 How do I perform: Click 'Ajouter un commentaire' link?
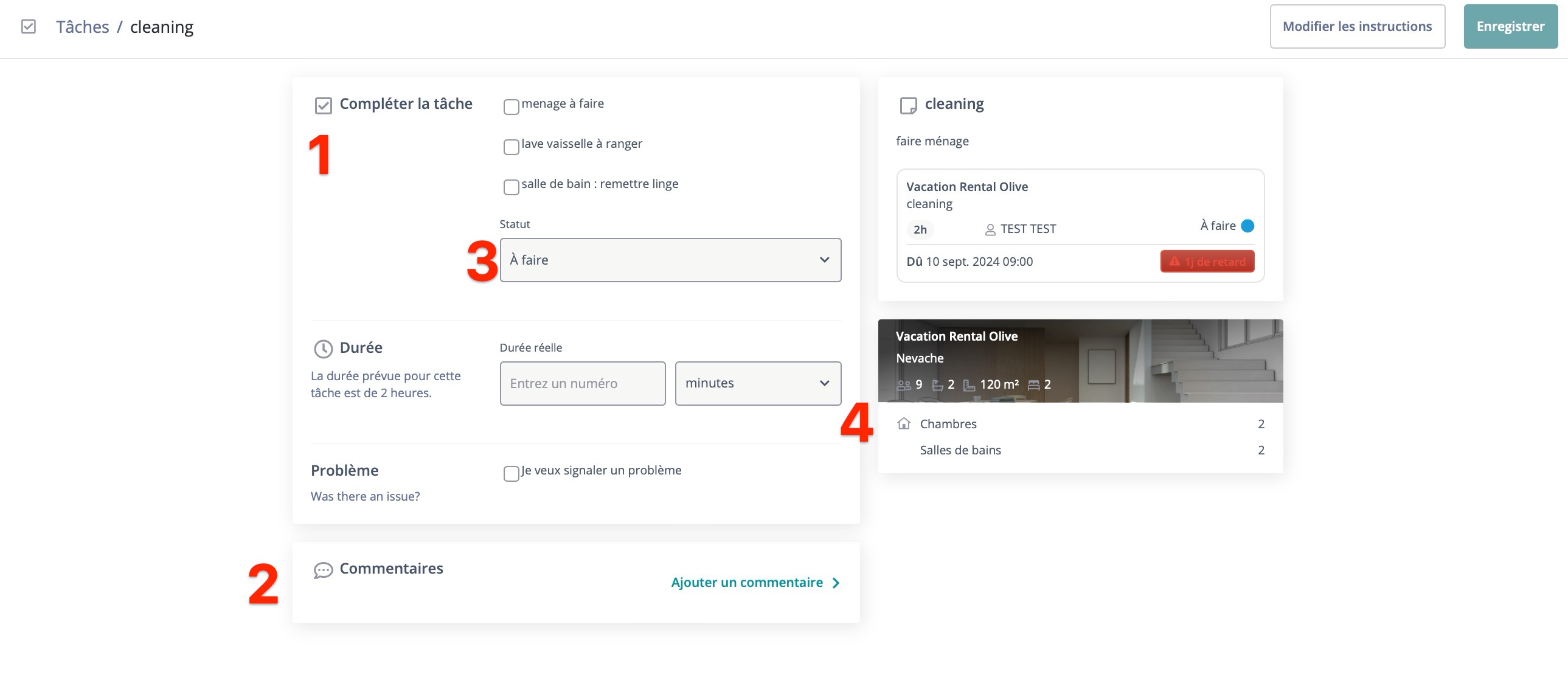click(747, 583)
